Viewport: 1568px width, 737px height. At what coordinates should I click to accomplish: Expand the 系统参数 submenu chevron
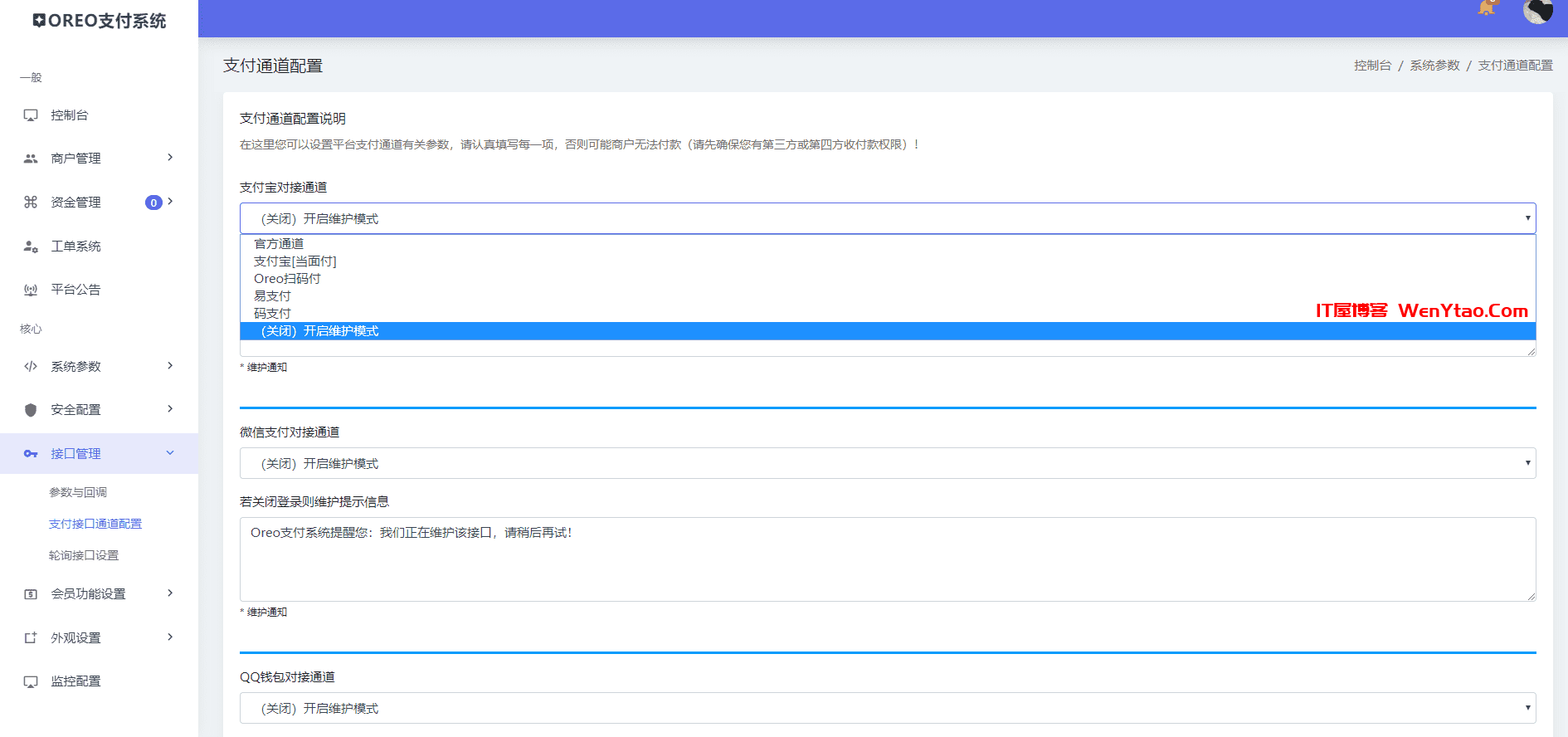(x=170, y=366)
